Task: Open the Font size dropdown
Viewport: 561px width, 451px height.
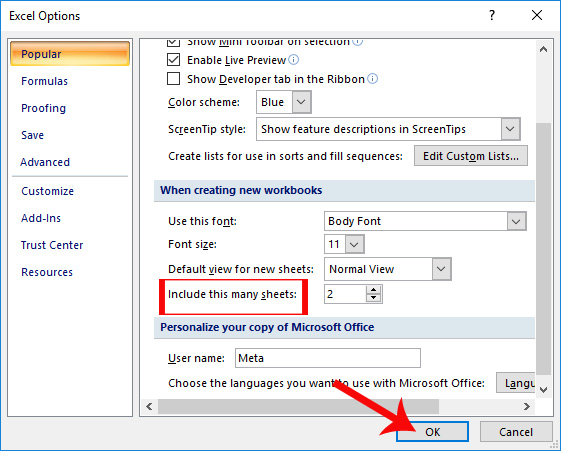Action: [354, 244]
